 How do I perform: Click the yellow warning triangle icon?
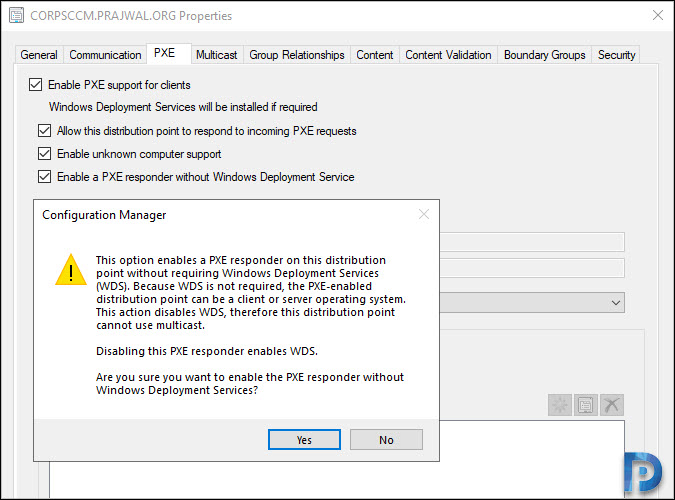click(71, 270)
